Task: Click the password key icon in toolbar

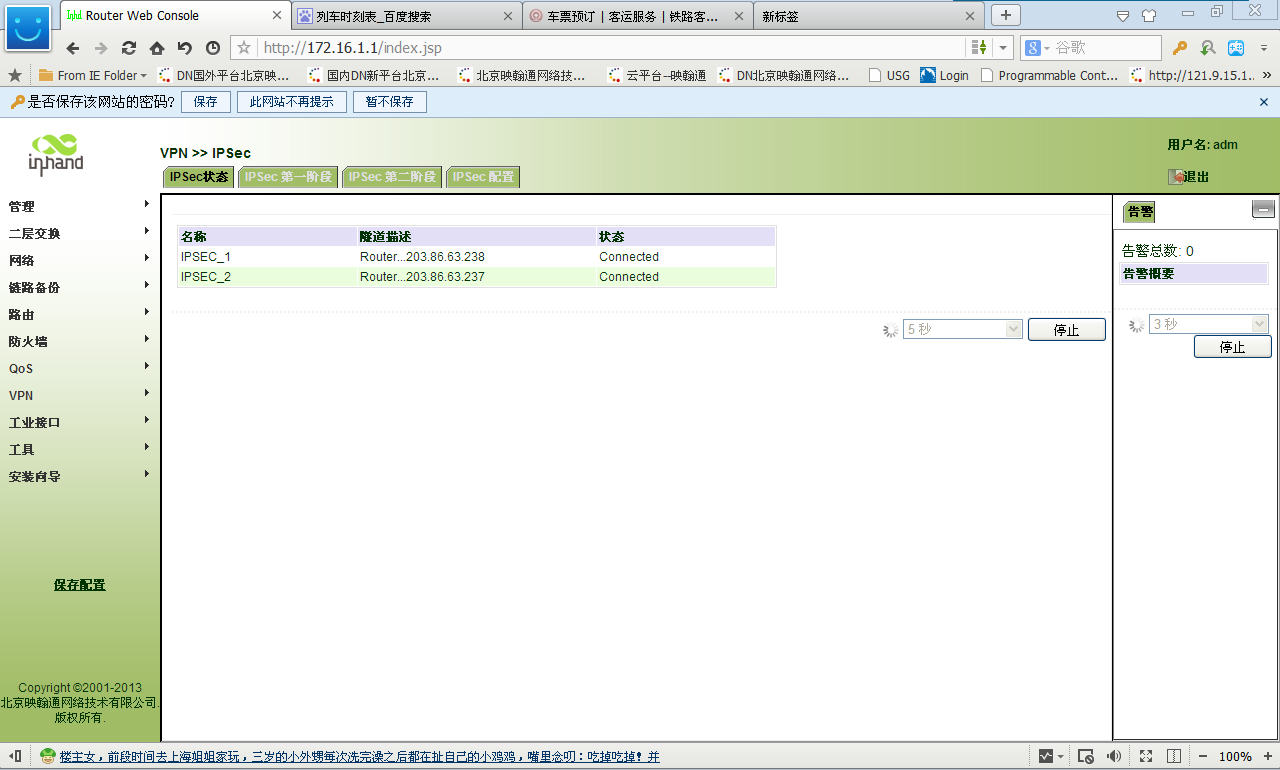Action: click(1180, 48)
